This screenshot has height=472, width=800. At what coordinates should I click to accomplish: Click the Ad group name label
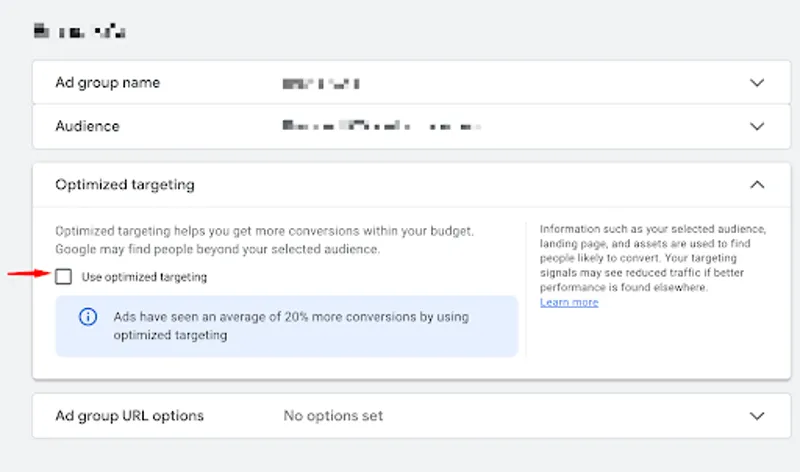(x=108, y=83)
